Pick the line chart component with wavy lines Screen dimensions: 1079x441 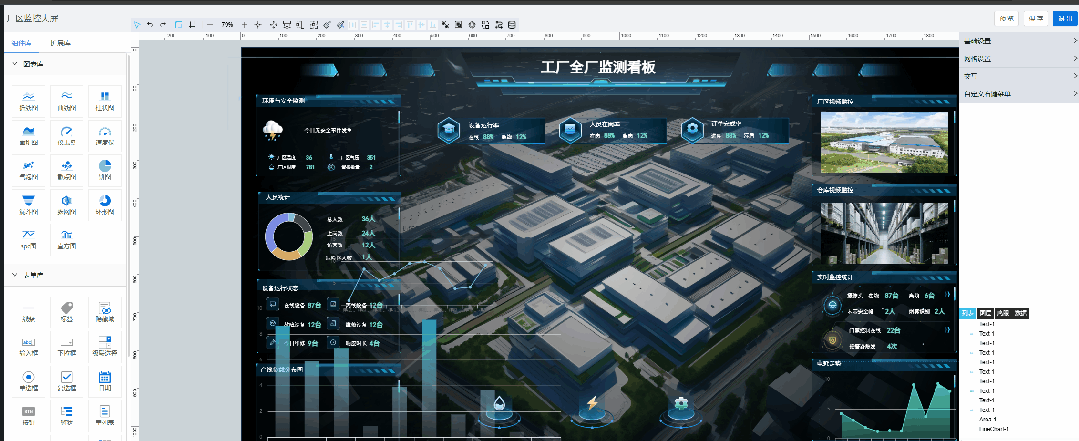[x=29, y=100]
